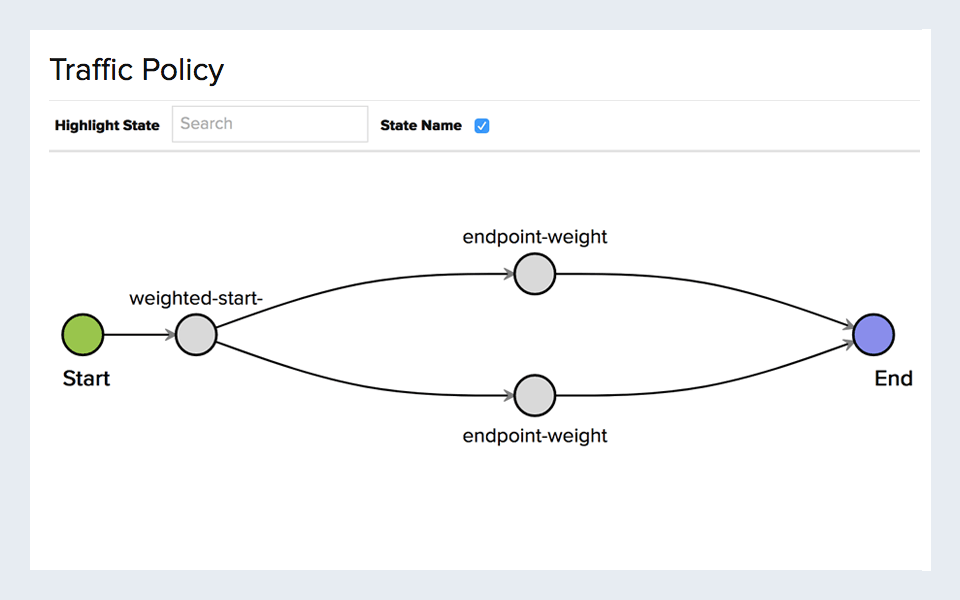Click the "End" text under purple node
Screen dimensions: 960x600
(893, 379)
